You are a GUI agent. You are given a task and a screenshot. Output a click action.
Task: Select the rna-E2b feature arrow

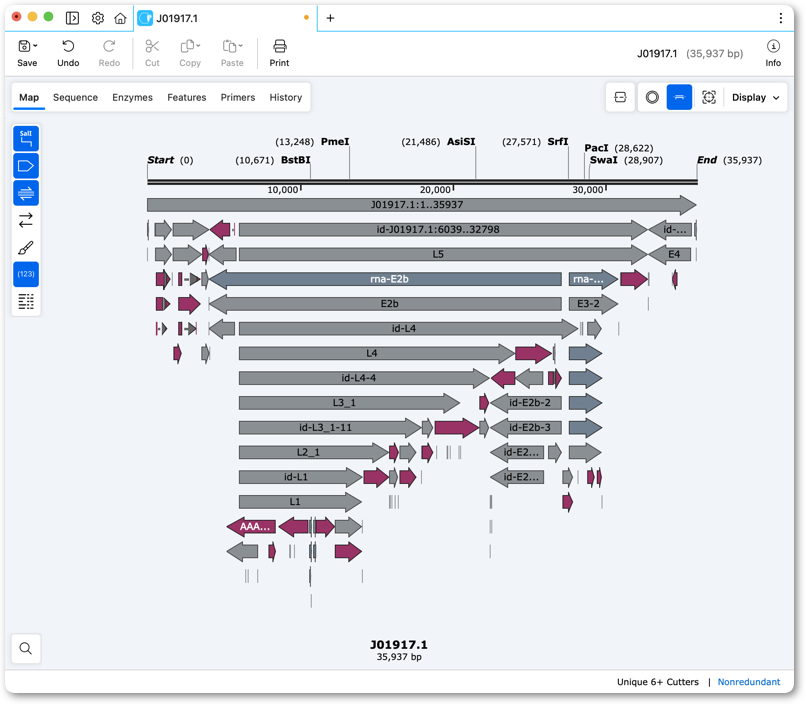click(x=385, y=279)
